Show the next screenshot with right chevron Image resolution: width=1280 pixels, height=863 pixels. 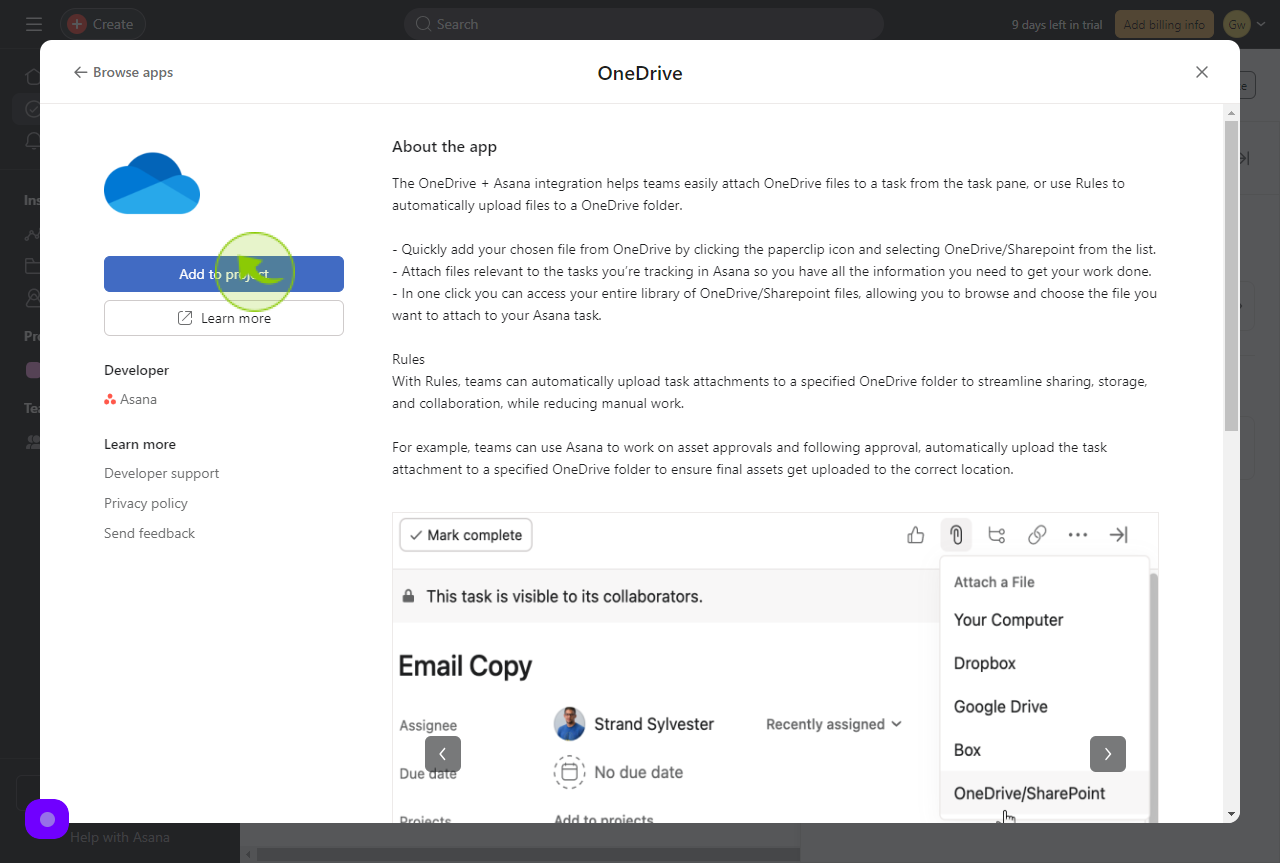tap(1108, 754)
